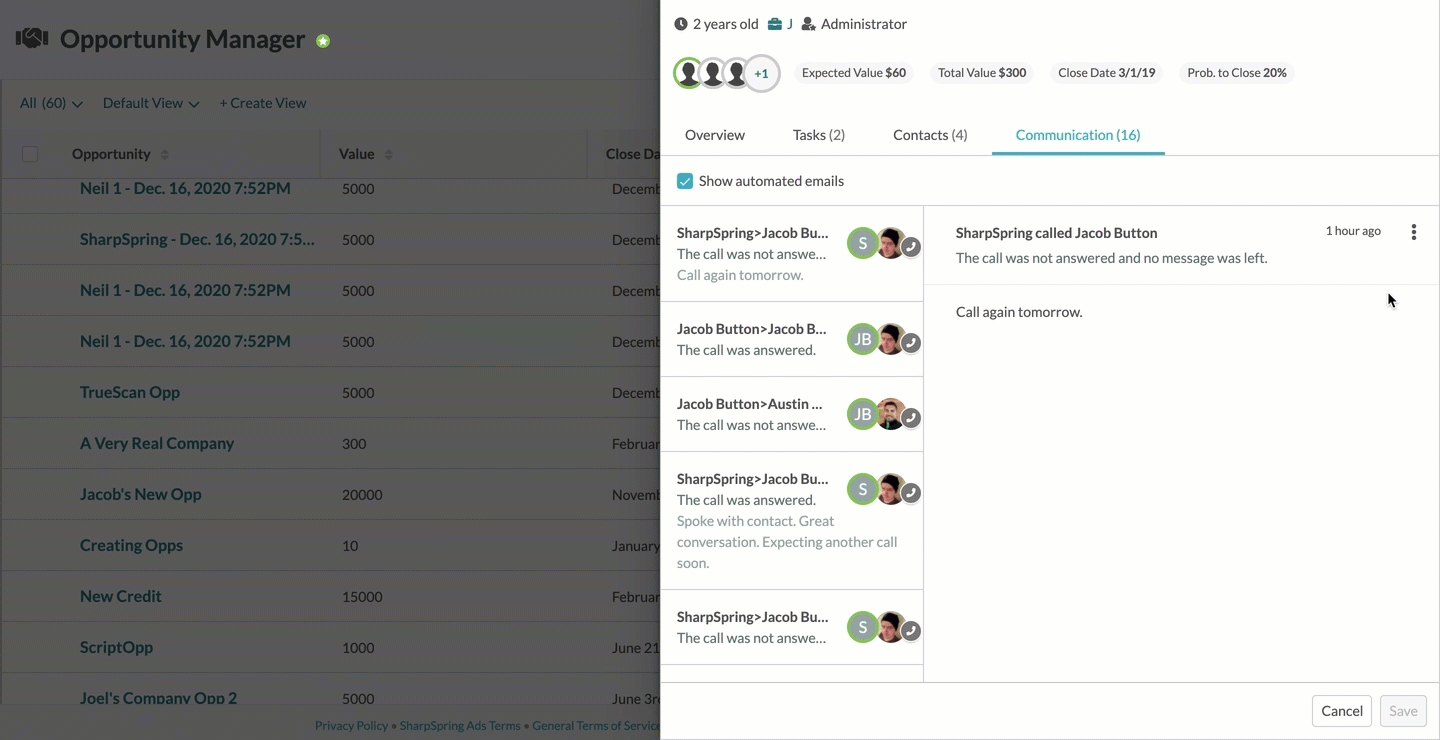Tick the select-all checkbox in table header
The image size is (1440, 740).
(x=30, y=154)
